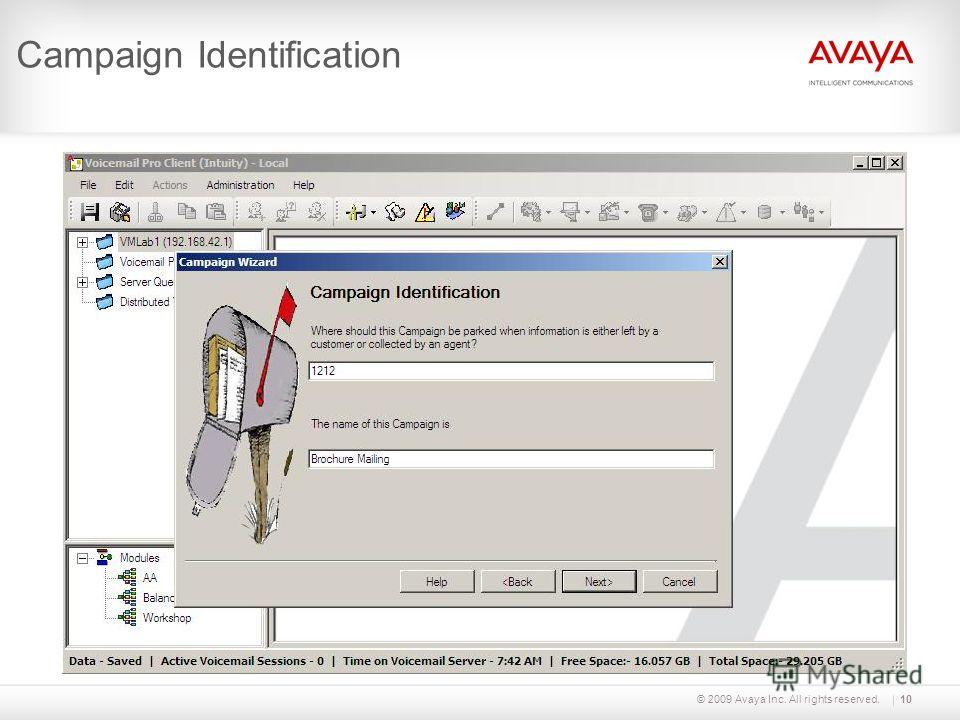This screenshot has width=960, height=720.
Task: Click the configuration actions chart icon
Action: [x=609, y=212]
